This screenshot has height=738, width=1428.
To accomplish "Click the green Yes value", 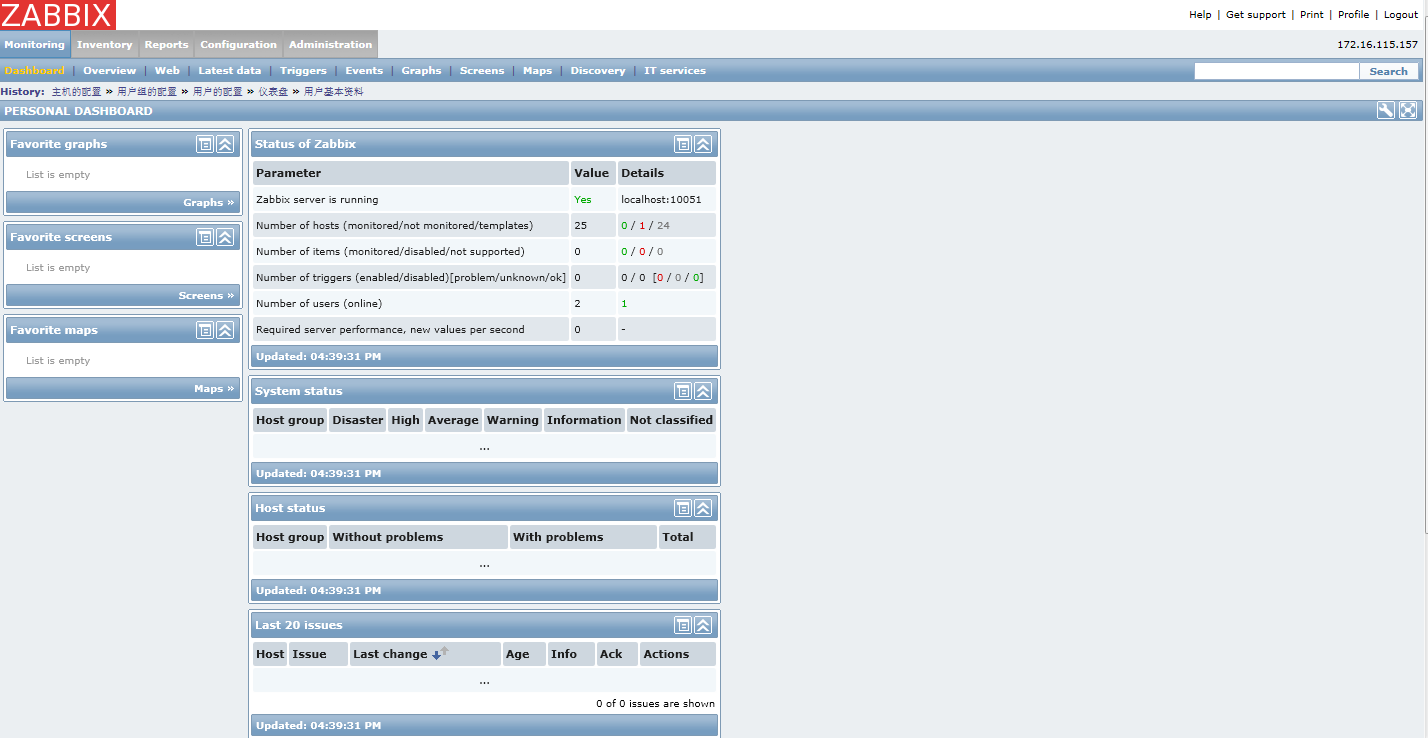I will [x=583, y=199].
